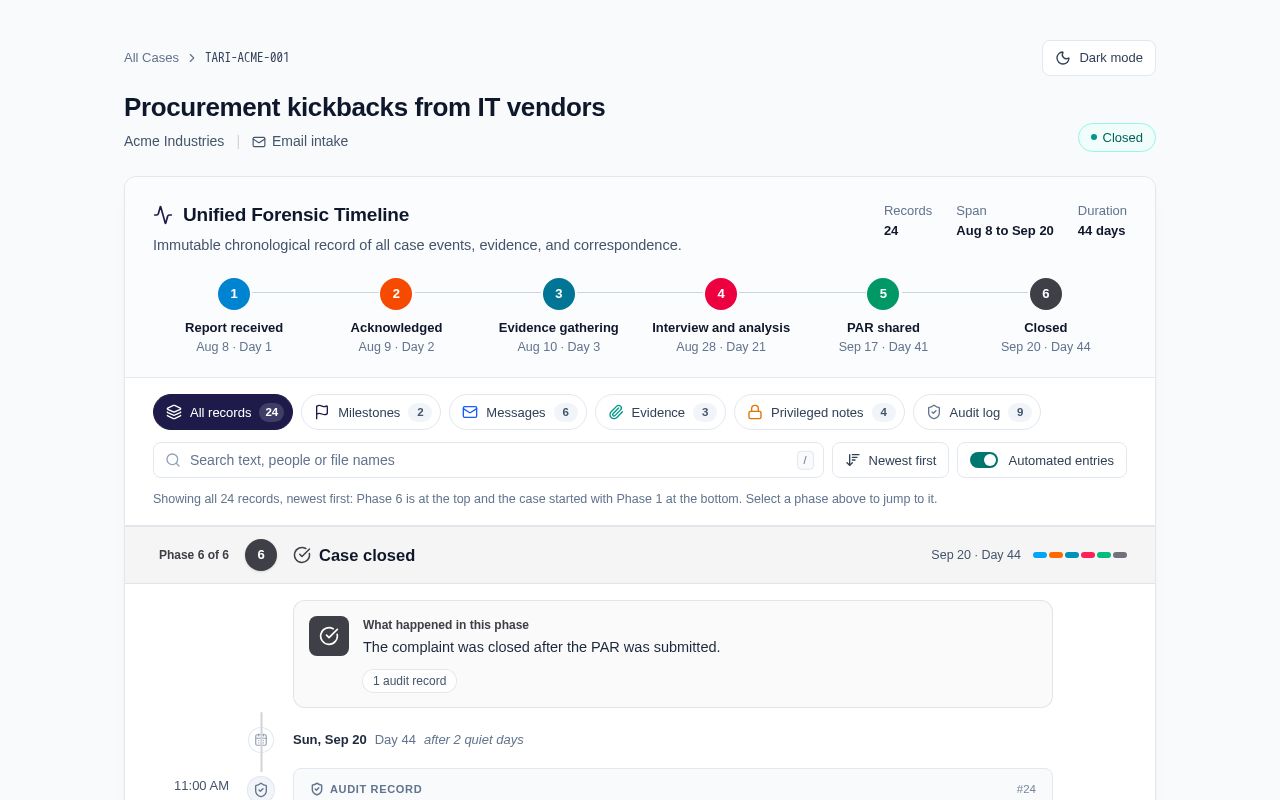
Task: Click the flag icon in Milestones tab
Action: (322, 412)
